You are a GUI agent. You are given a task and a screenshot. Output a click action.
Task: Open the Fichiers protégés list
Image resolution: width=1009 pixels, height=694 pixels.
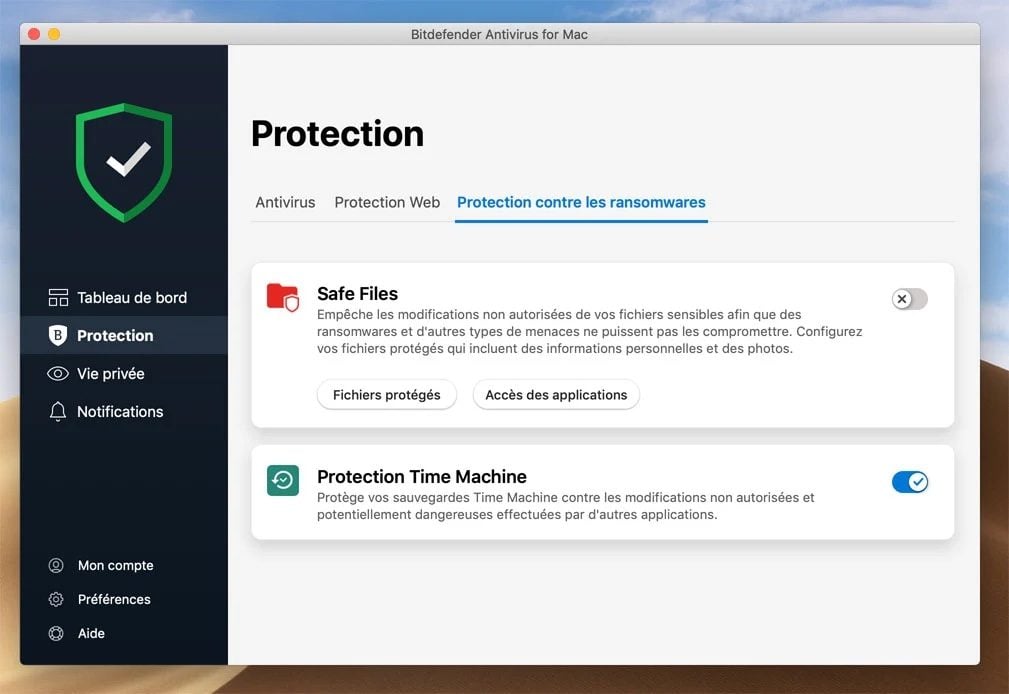(x=386, y=395)
